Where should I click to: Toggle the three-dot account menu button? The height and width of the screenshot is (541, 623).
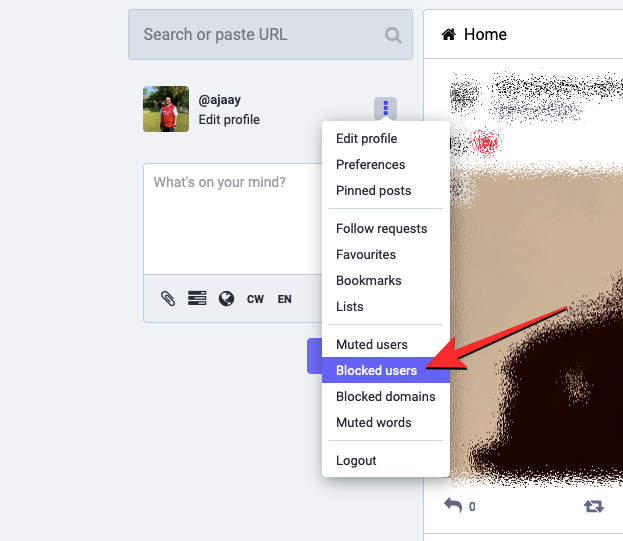pos(385,108)
